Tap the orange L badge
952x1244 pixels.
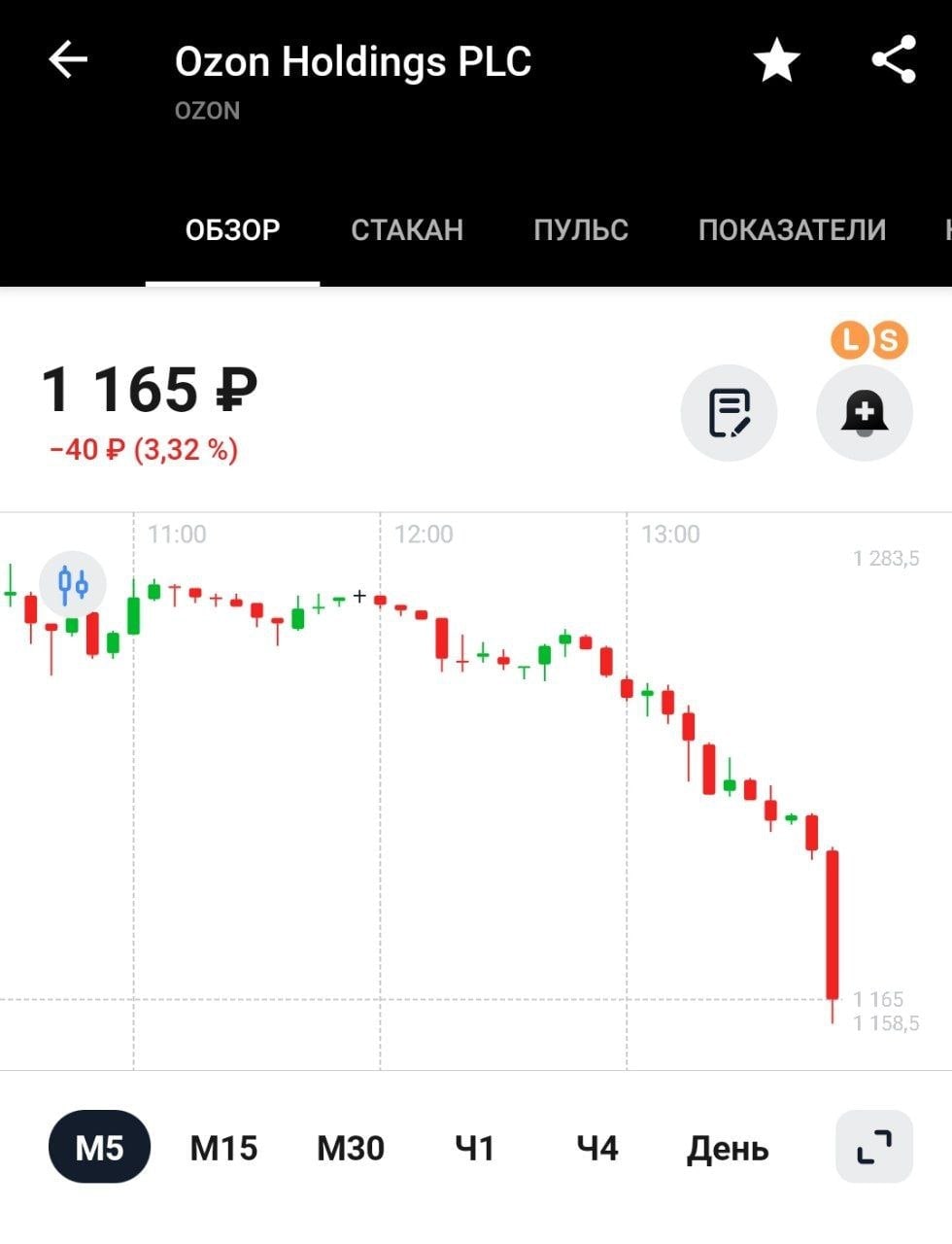[x=850, y=340]
